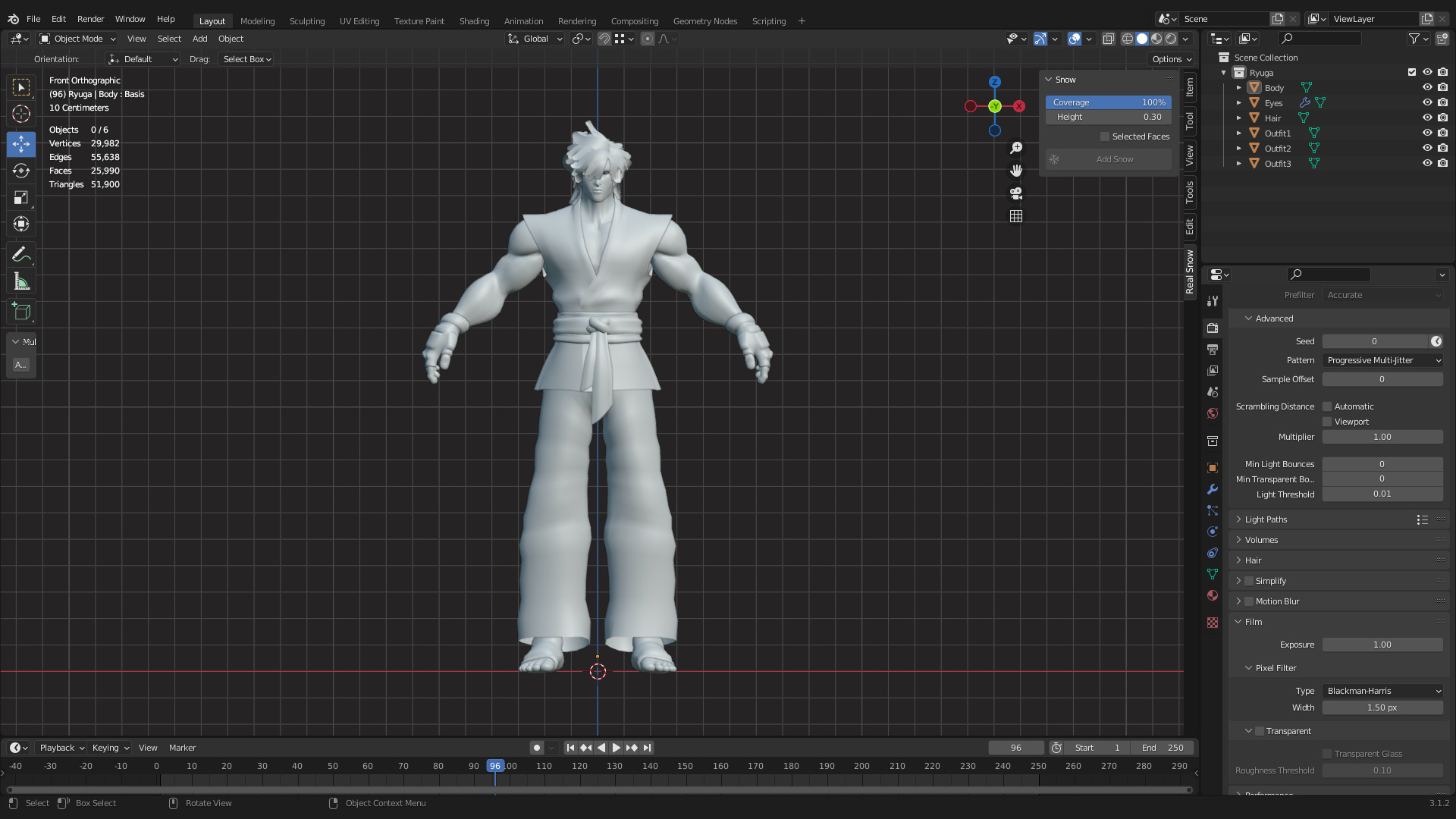Screen dimensions: 1456x819
Task: Switch to the Shading workspace tab
Action: [474, 21]
